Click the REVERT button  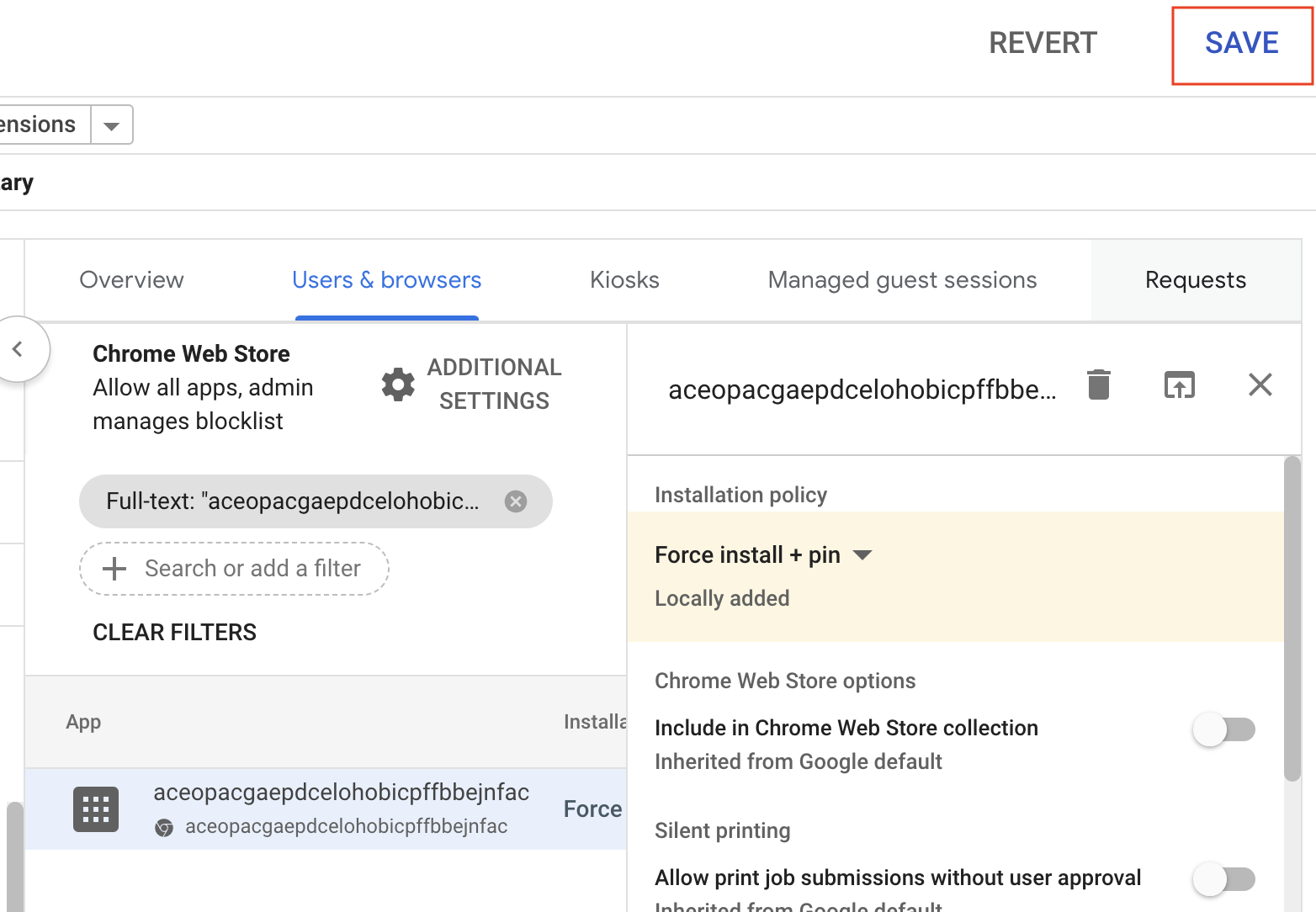tap(1043, 44)
